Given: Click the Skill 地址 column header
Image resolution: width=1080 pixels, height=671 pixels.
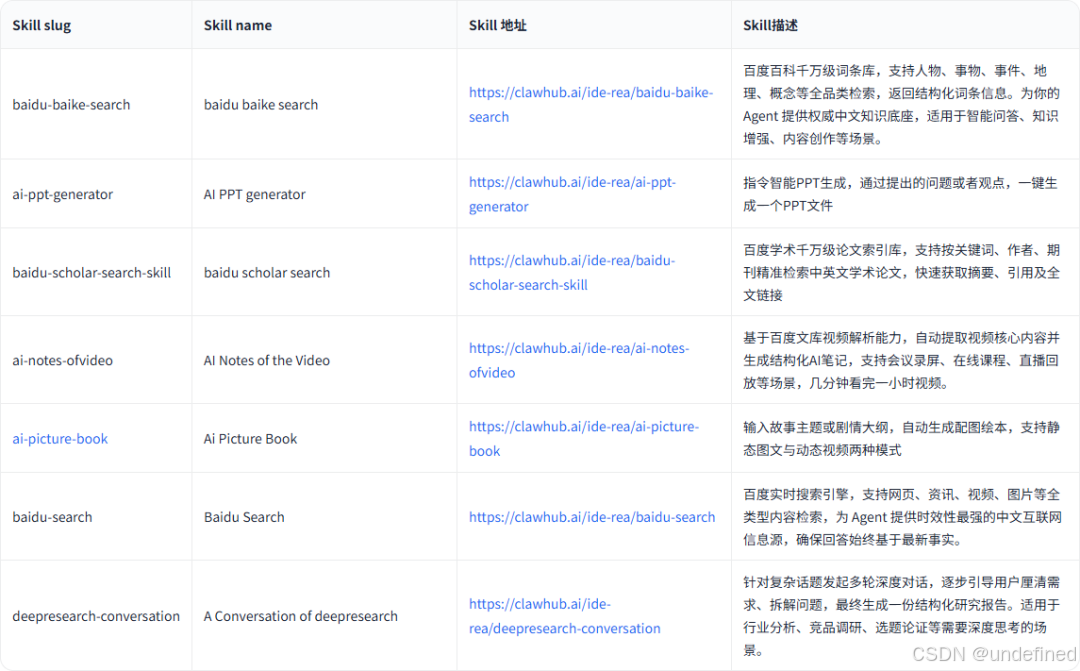Looking at the screenshot, I should [x=497, y=25].
